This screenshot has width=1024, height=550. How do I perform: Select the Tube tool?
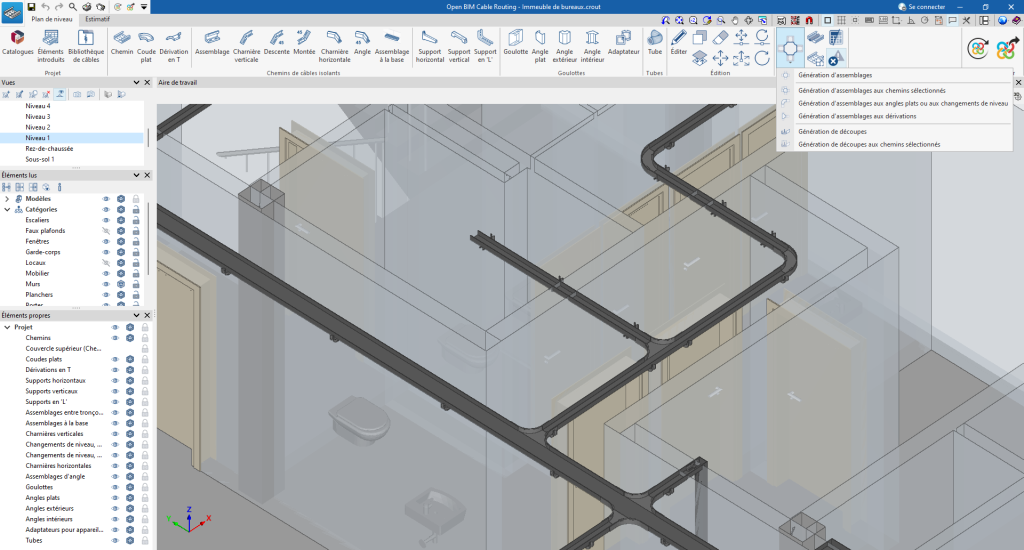click(x=654, y=44)
